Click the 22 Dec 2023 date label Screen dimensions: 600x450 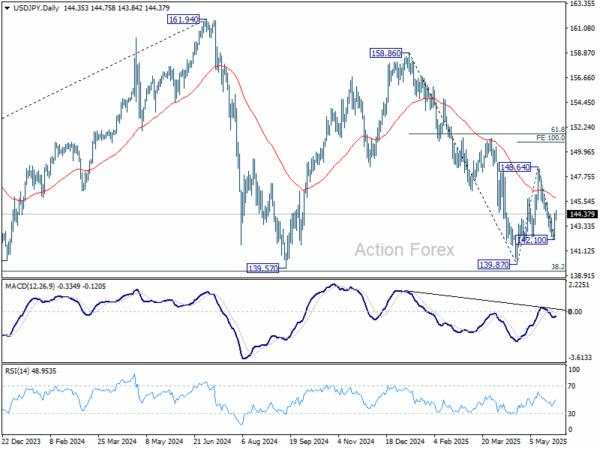21,441
